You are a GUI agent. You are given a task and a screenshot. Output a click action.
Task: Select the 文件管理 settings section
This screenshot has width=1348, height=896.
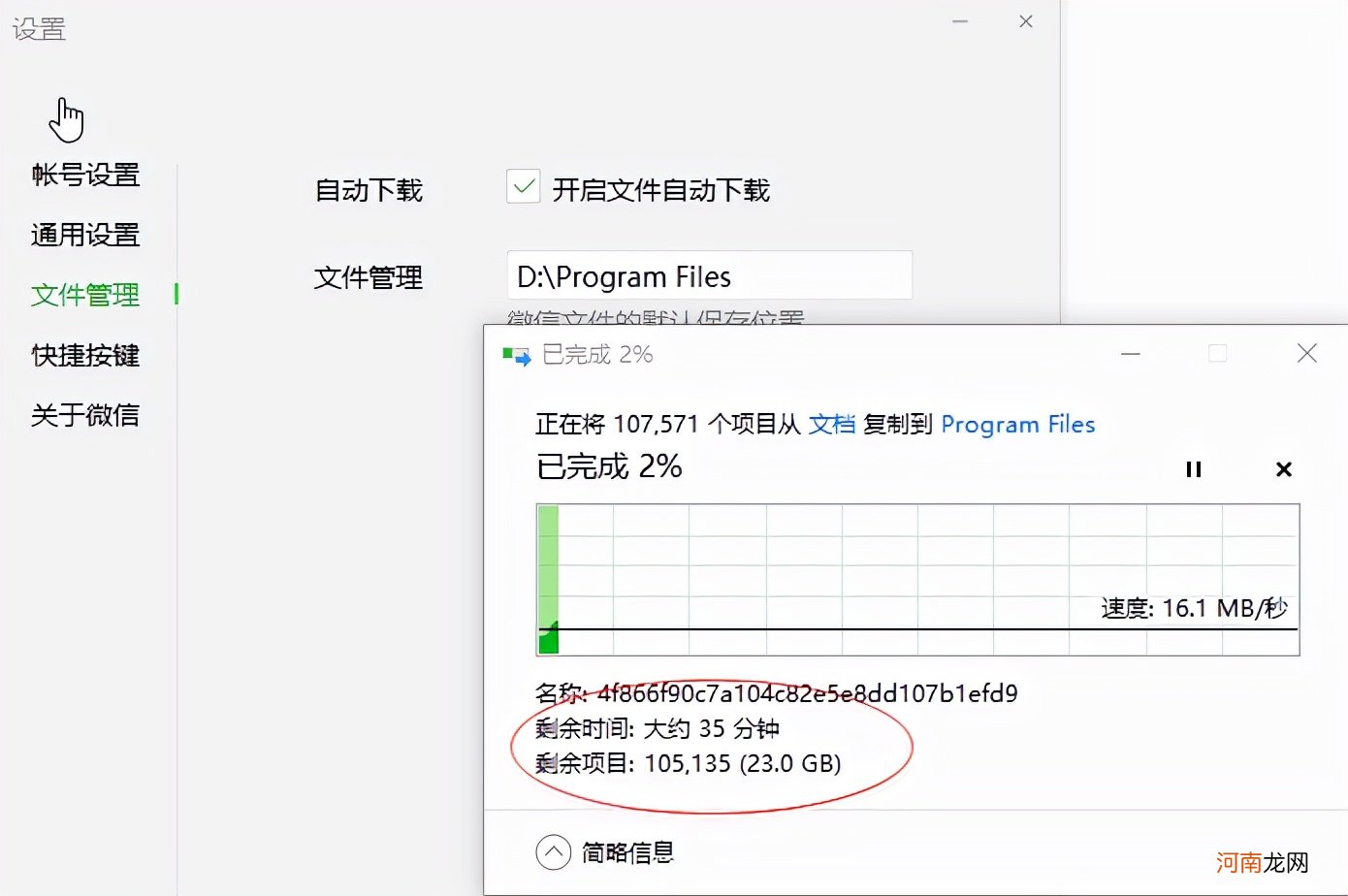tap(85, 295)
